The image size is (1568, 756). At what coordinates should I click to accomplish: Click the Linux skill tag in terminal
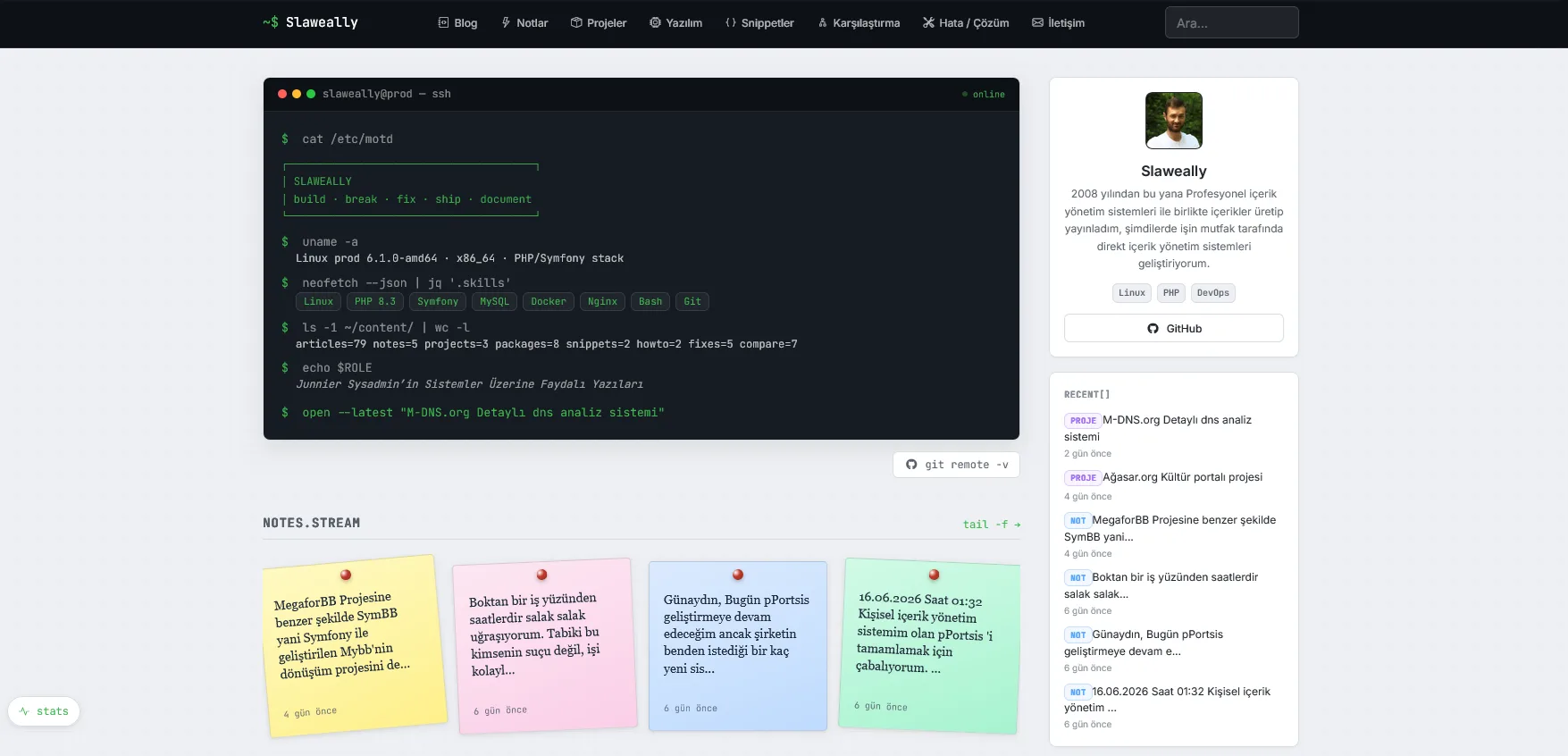(x=318, y=302)
